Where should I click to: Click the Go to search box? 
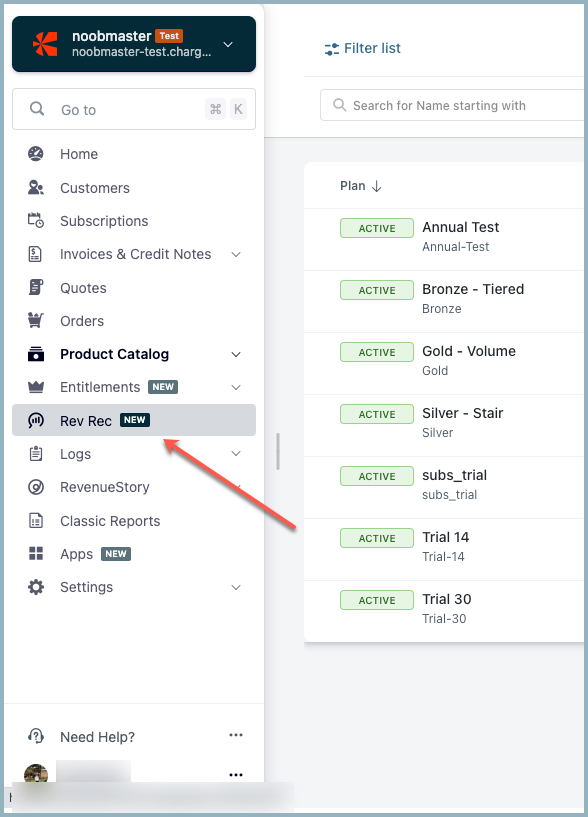click(x=134, y=109)
